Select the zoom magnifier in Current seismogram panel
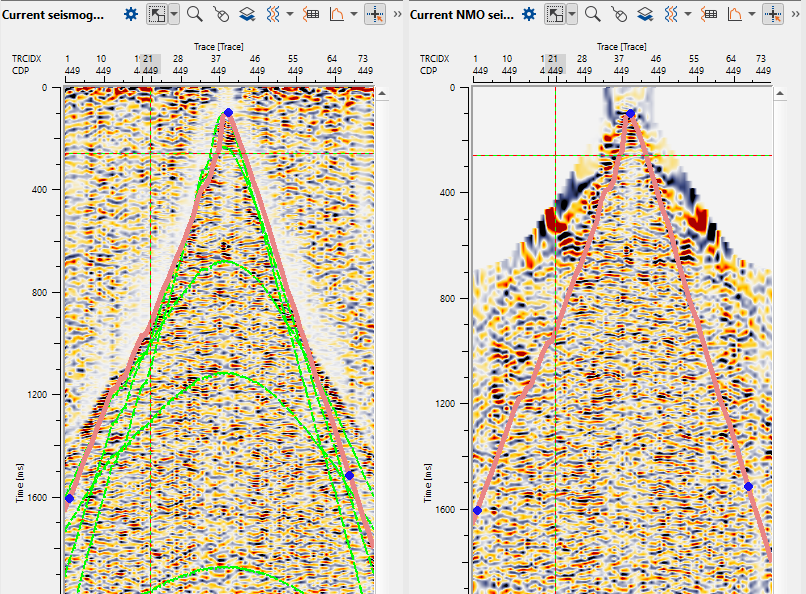The height and width of the screenshot is (594, 806). pyautogui.click(x=194, y=14)
